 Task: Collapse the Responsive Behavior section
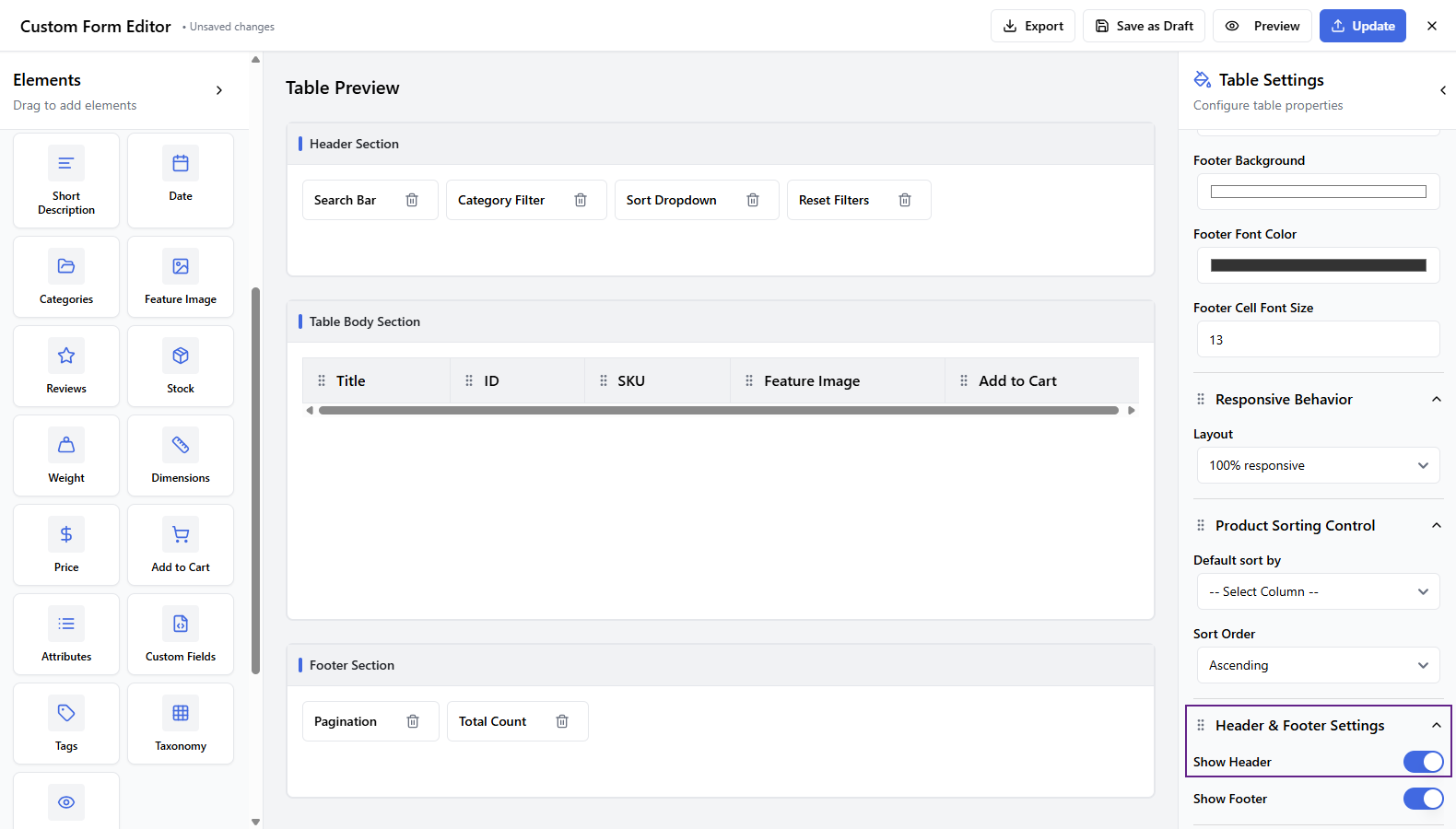pyautogui.click(x=1436, y=399)
